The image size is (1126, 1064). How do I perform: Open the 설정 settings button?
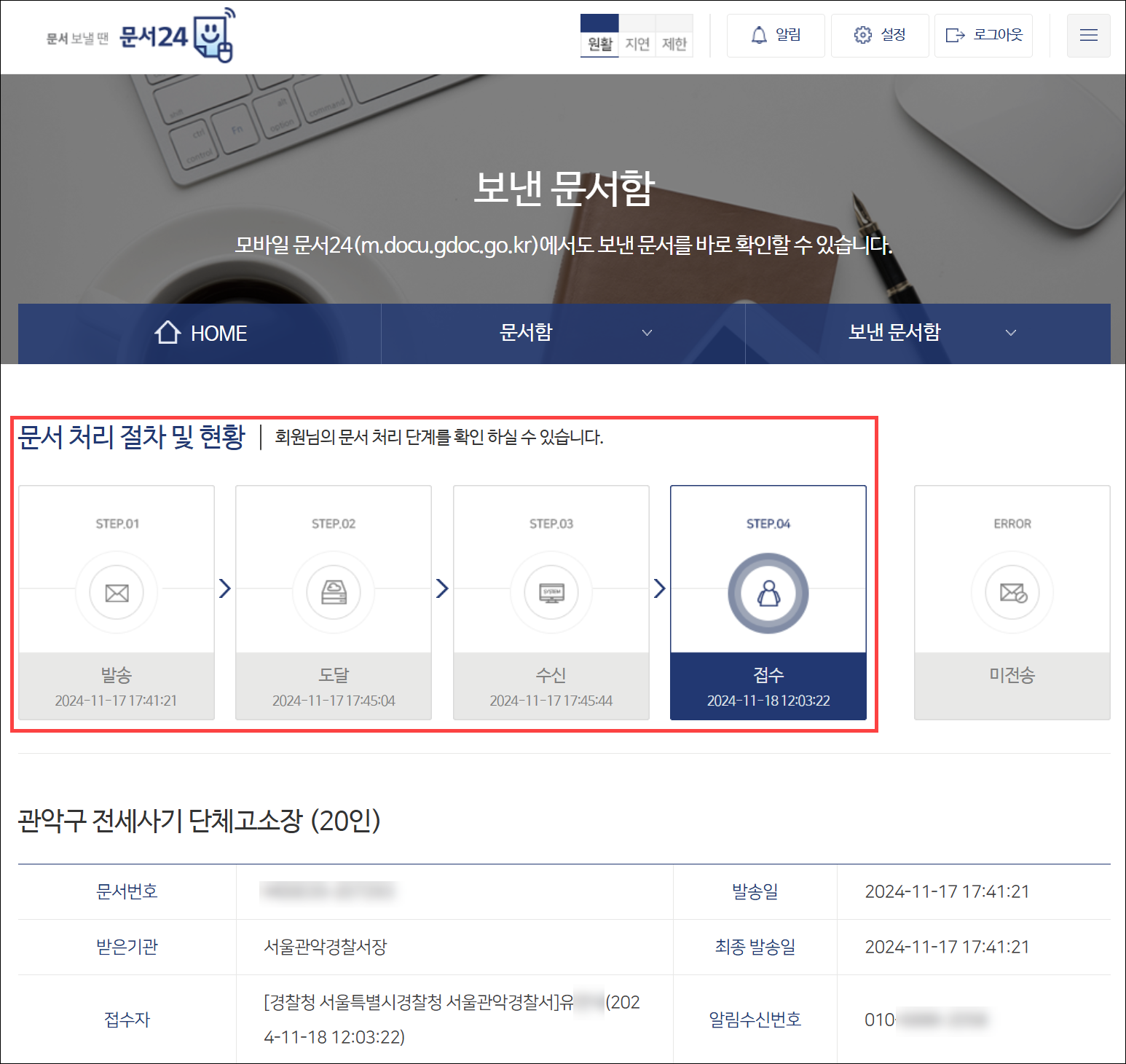(880, 35)
